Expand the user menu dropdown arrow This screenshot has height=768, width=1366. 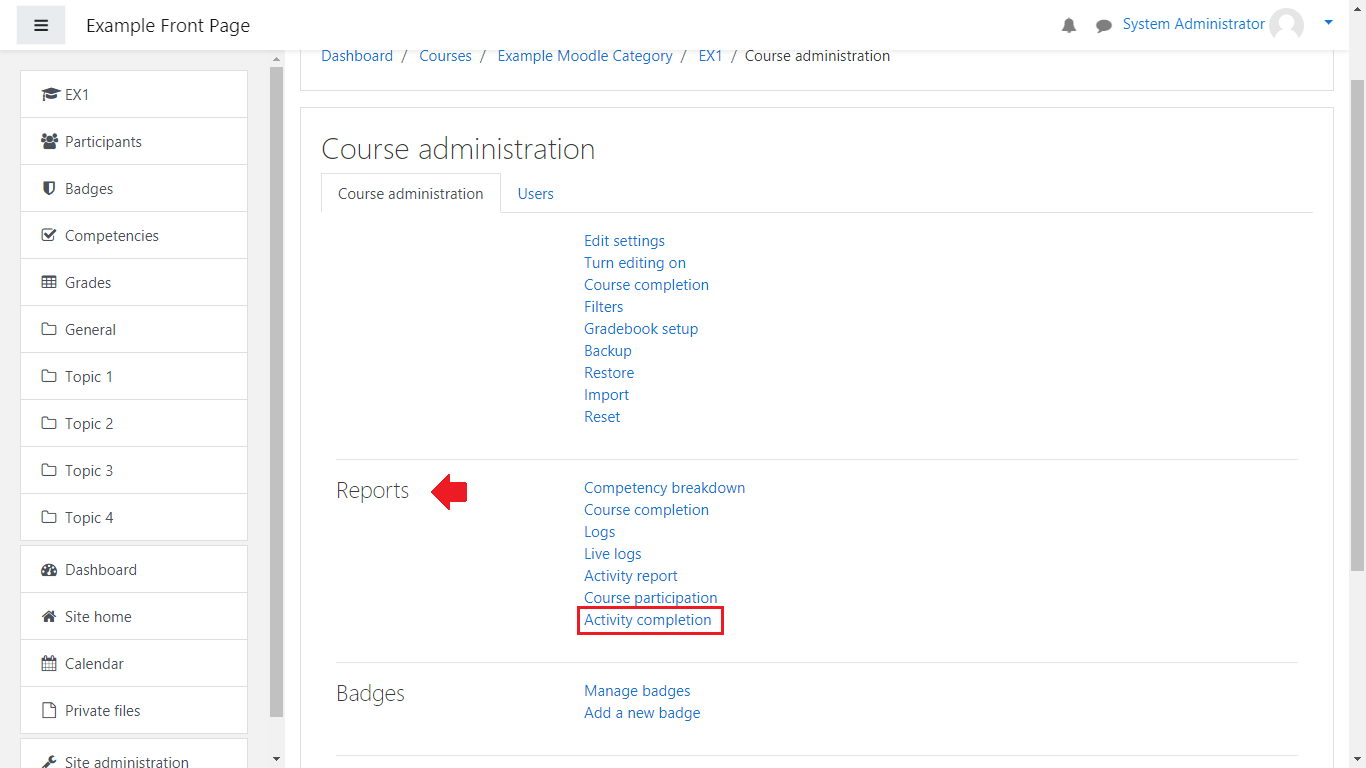1328,22
